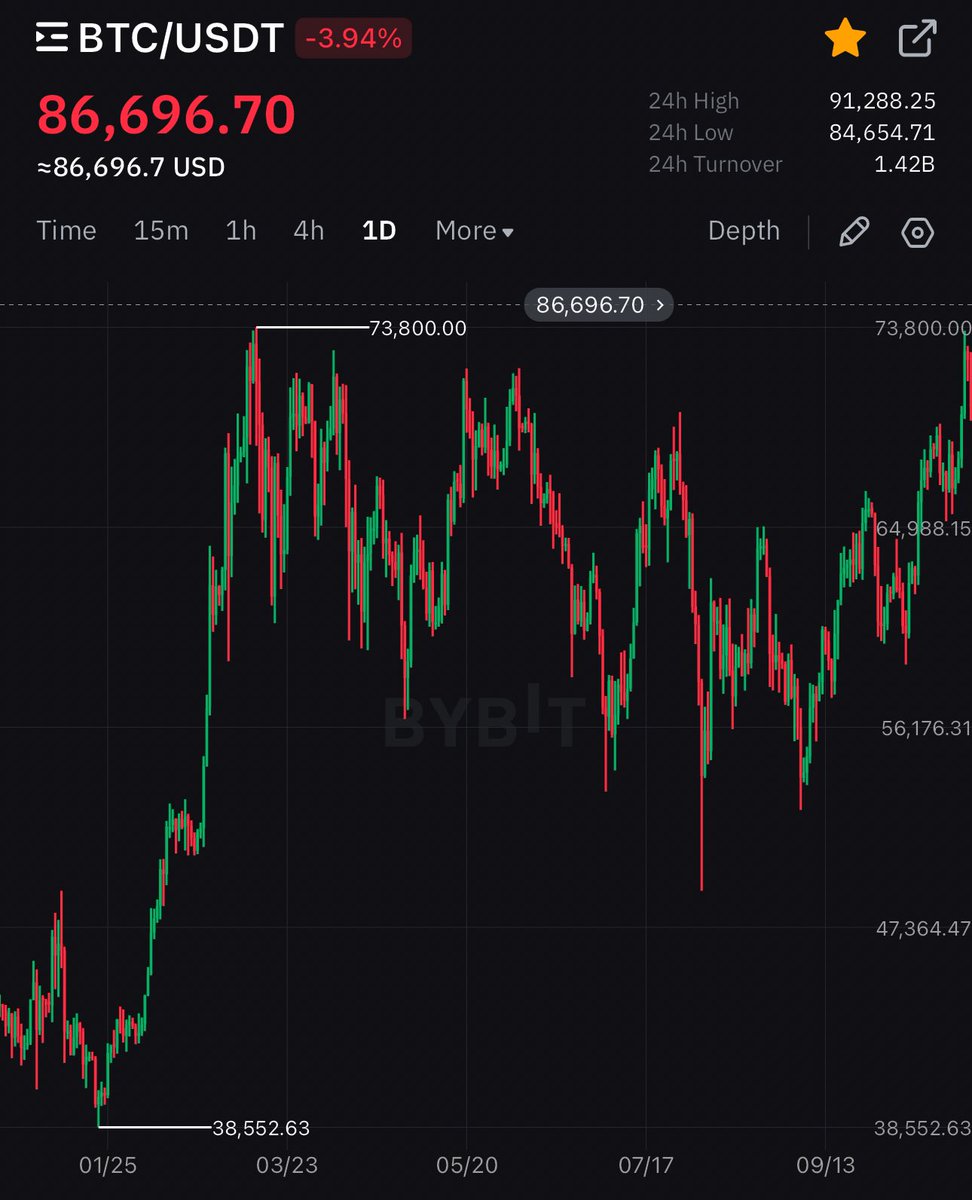This screenshot has height=1200, width=972.
Task: Tap the 24h High value 91,288.25
Action: tap(882, 101)
